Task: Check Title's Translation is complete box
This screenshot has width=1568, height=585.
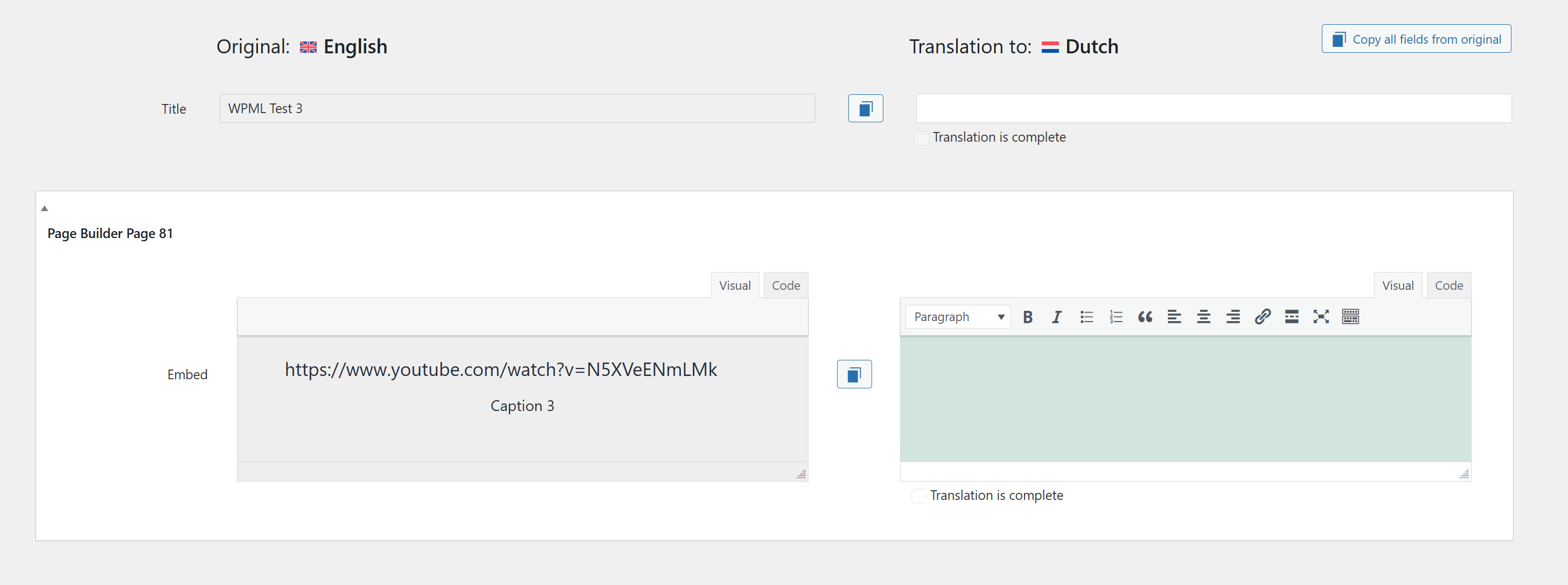Action: pyautogui.click(x=922, y=137)
